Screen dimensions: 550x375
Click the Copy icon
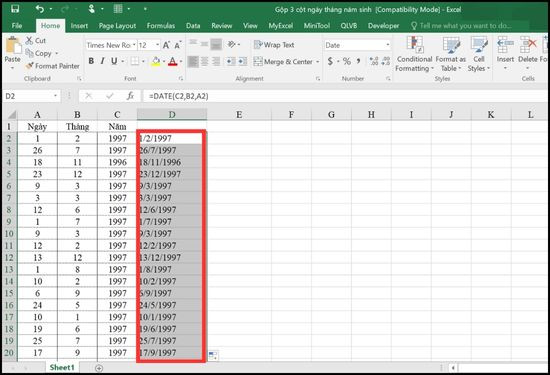[29, 53]
